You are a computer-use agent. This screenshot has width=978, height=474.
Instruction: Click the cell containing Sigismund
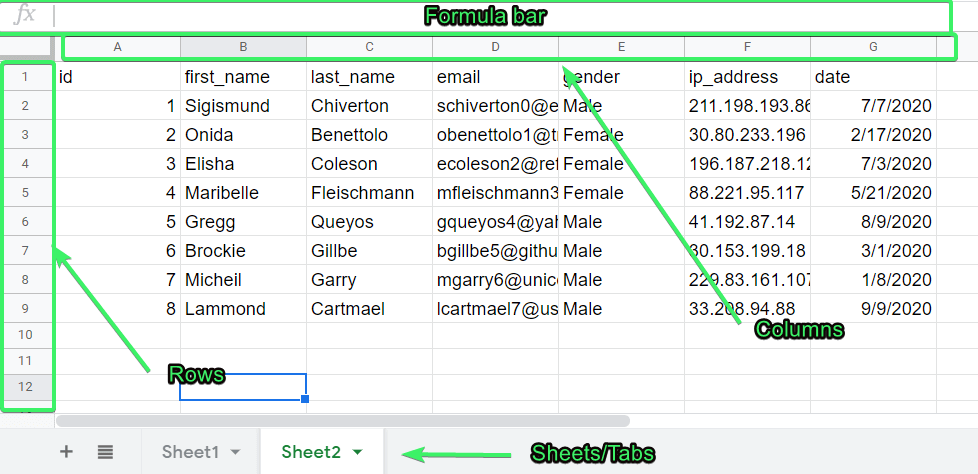[243, 106]
